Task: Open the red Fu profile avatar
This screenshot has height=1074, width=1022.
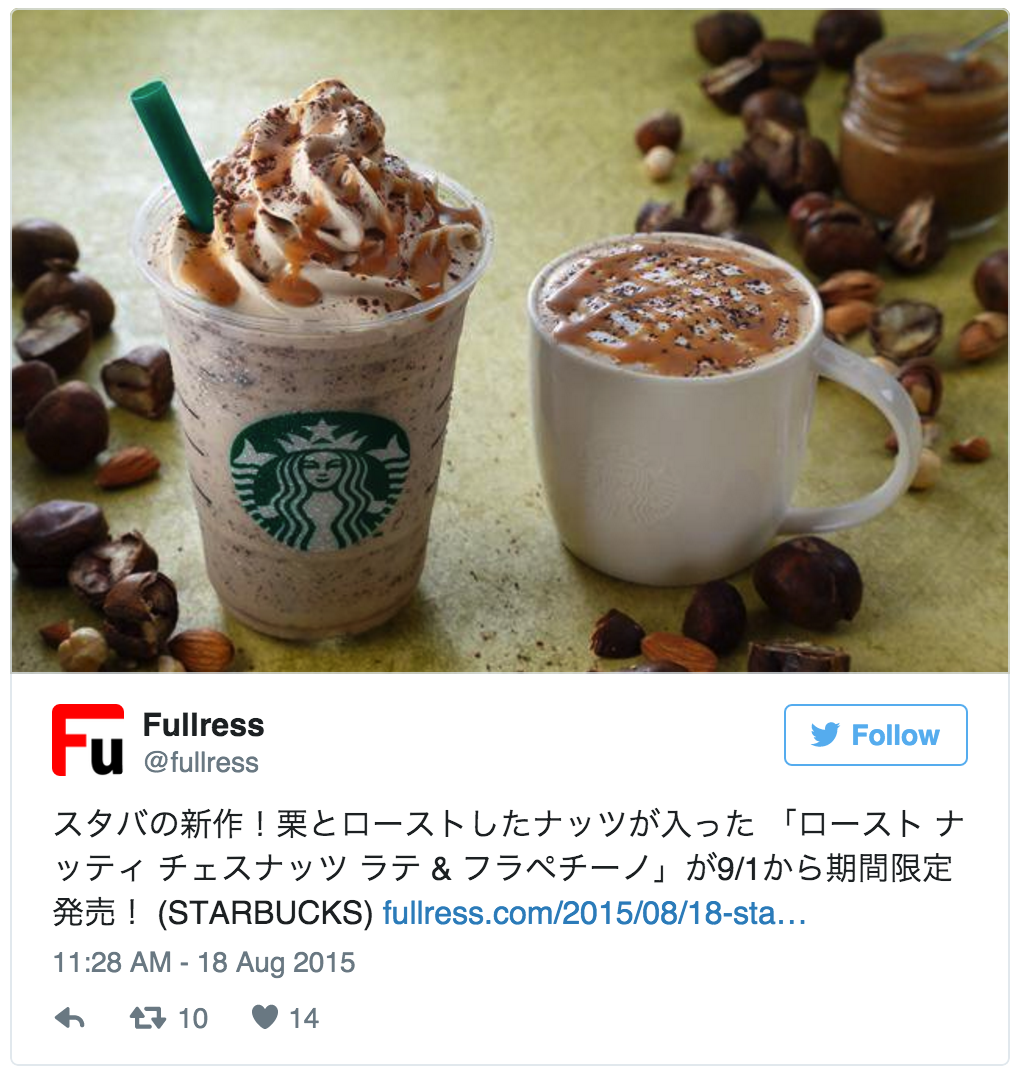Action: pos(88,740)
